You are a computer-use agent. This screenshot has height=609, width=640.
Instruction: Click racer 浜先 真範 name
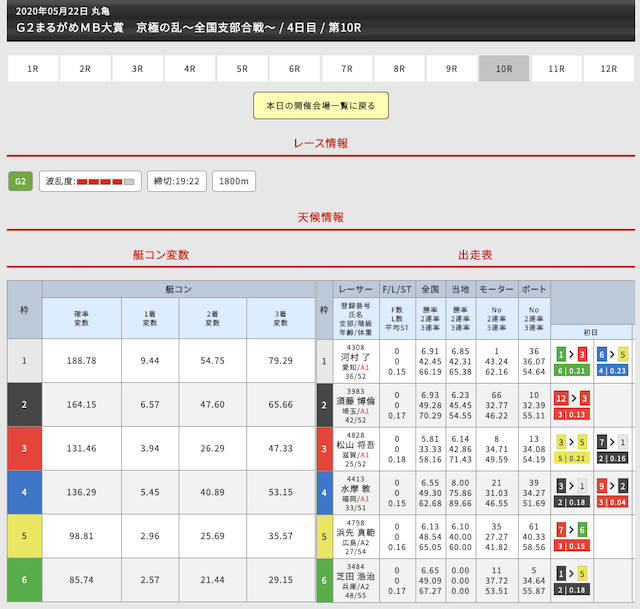pyautogui.click(x=356, y=532)
